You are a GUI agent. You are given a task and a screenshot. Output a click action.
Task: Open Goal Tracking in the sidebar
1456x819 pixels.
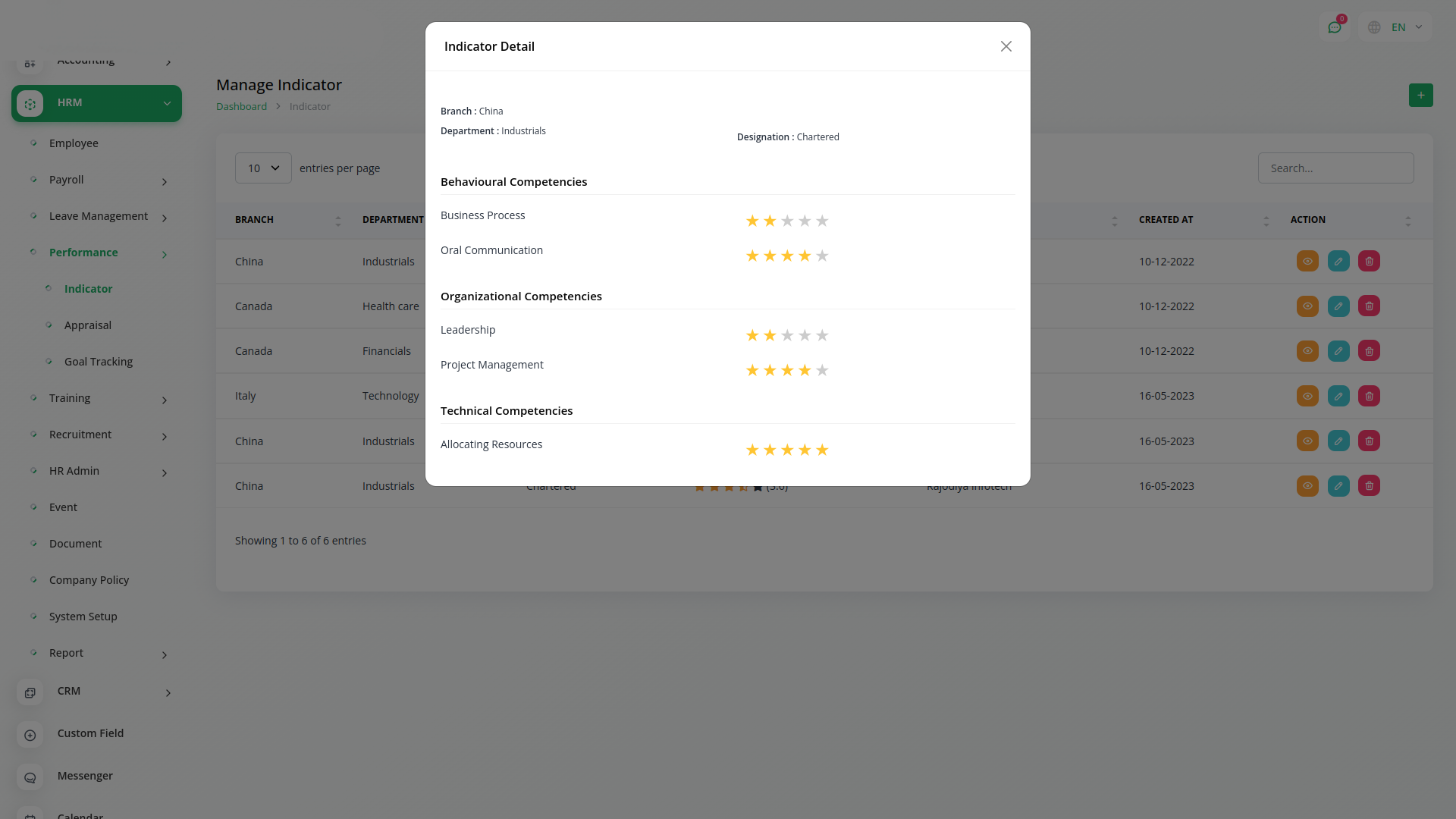99,362
